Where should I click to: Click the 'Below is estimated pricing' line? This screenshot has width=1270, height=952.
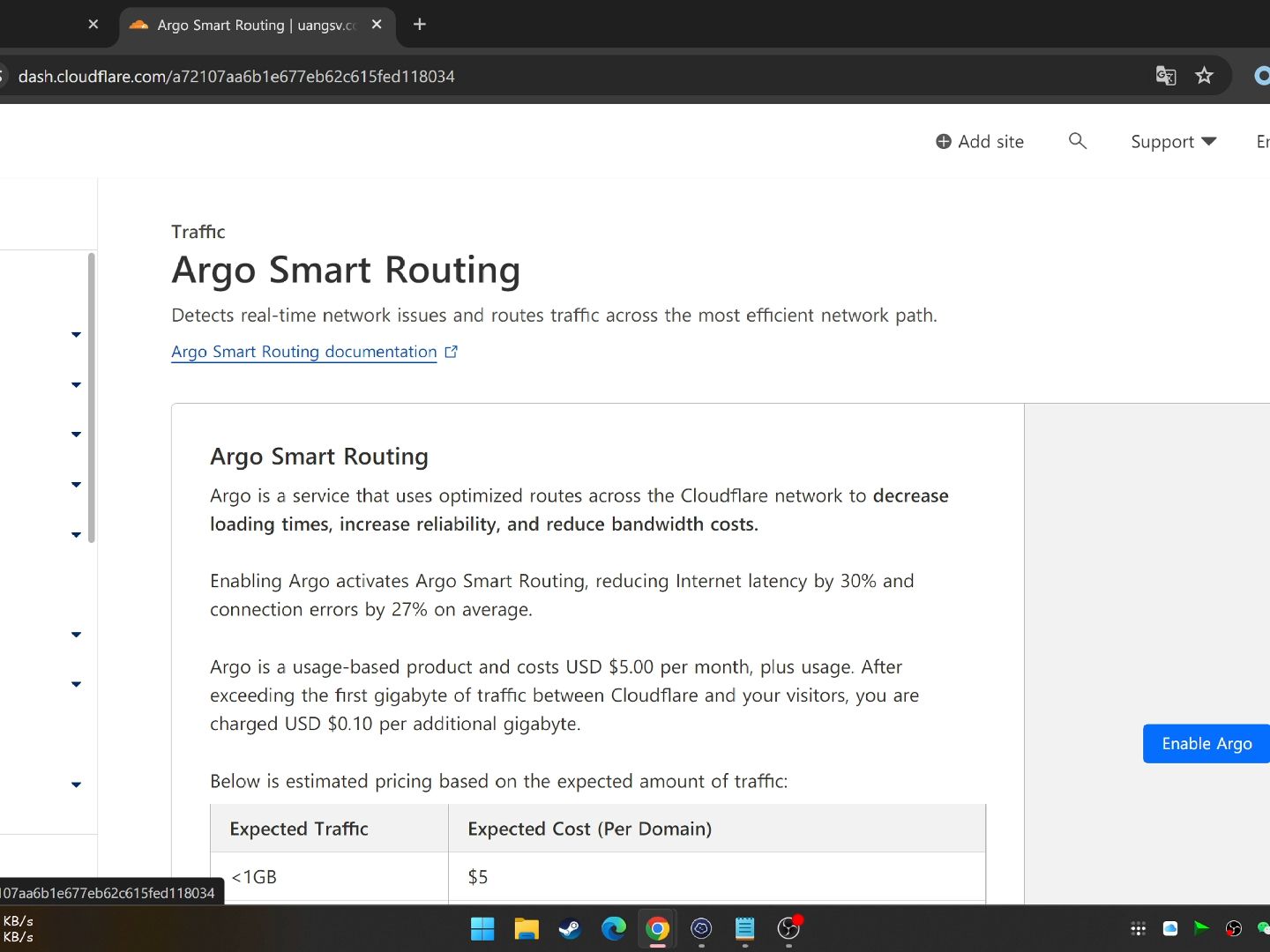coord(498,781)
